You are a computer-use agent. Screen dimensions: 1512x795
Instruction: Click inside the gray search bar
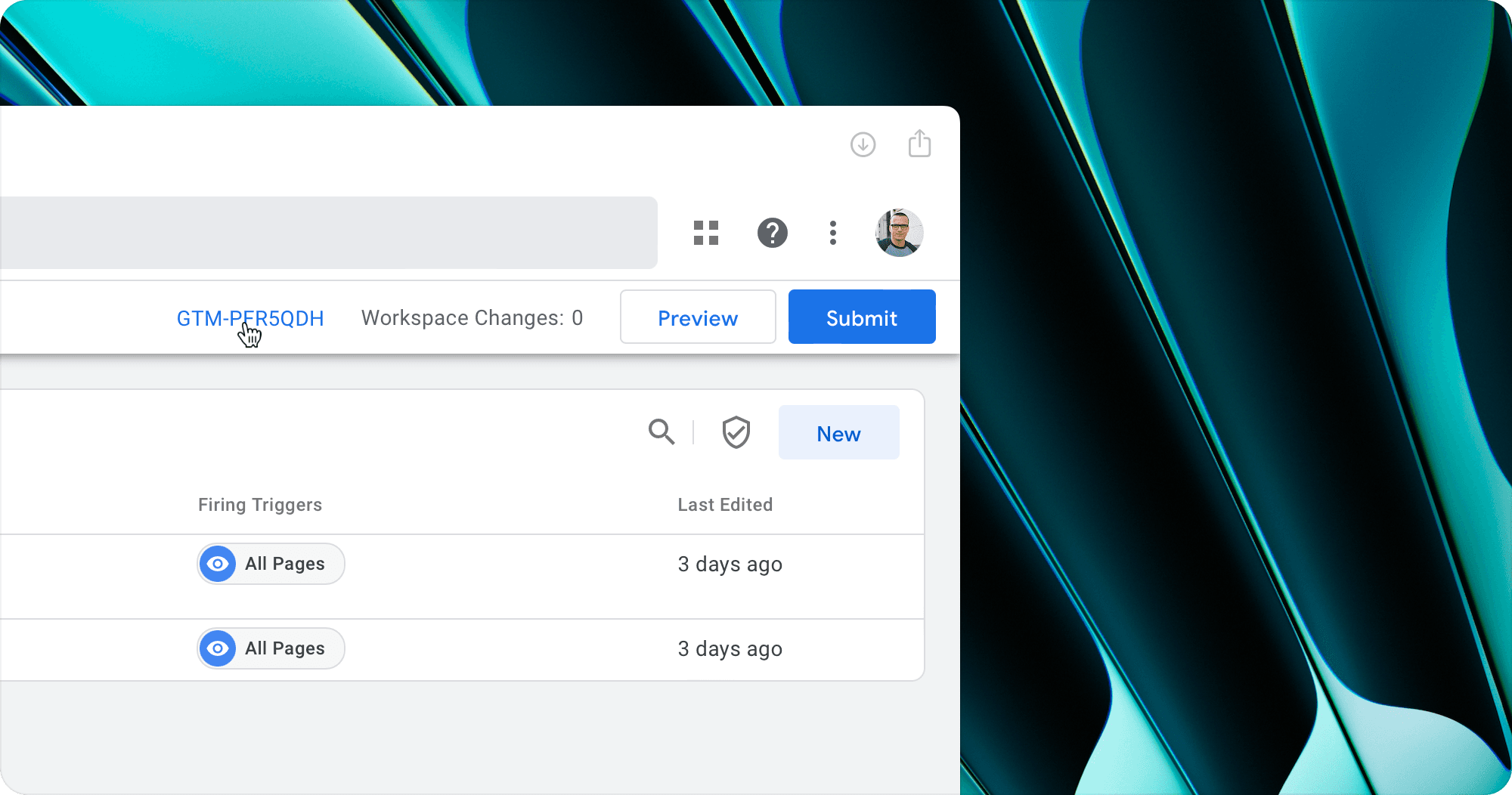click(x=325, y=233)
